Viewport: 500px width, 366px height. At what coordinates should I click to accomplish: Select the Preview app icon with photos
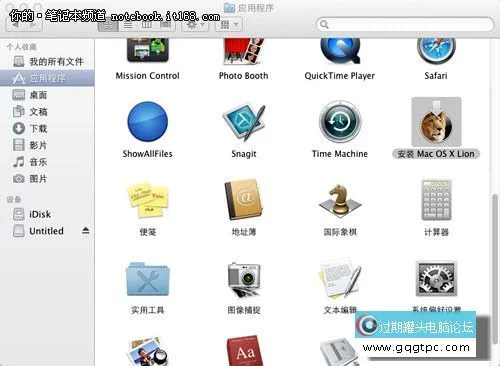pyautogui.click(x=148, y=352)
